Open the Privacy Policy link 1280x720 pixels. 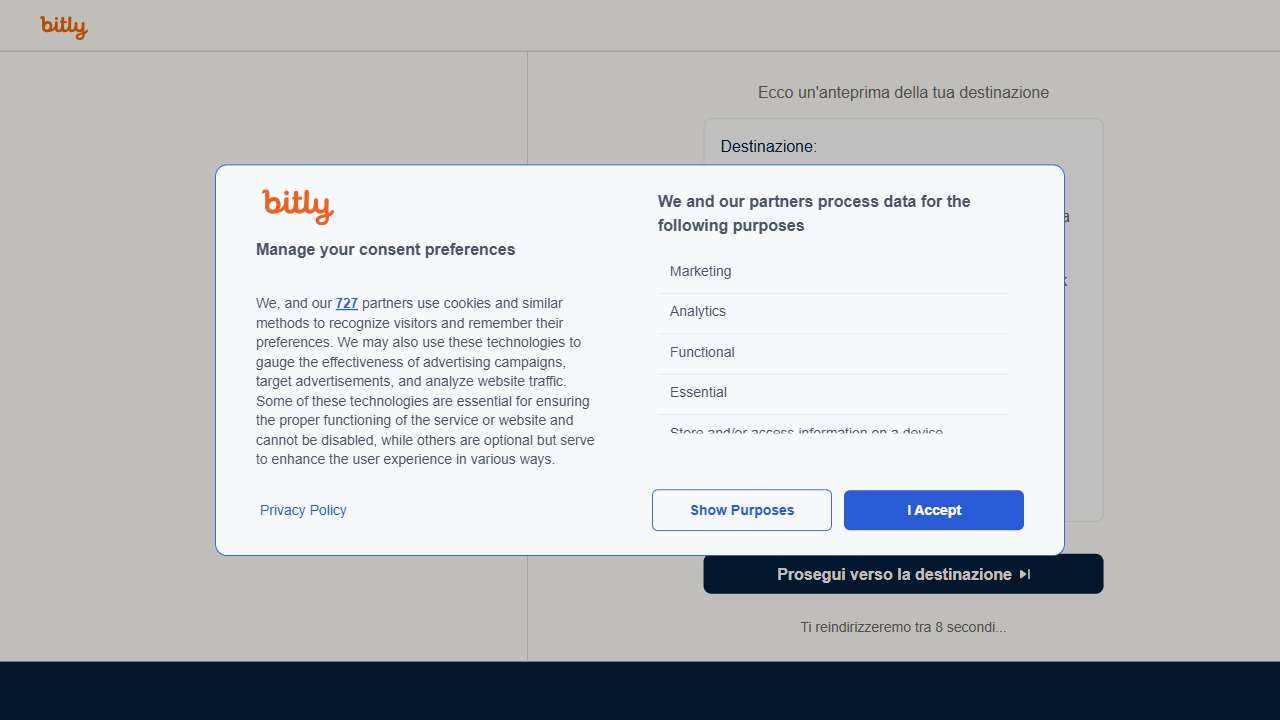click(x=303, y=510)
